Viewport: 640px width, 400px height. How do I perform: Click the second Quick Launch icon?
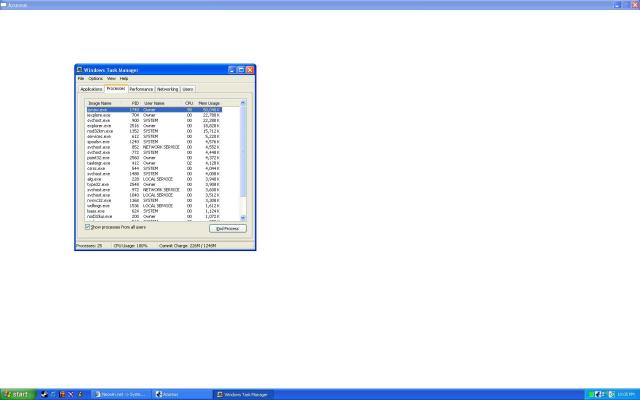click(x=53, y=394)
